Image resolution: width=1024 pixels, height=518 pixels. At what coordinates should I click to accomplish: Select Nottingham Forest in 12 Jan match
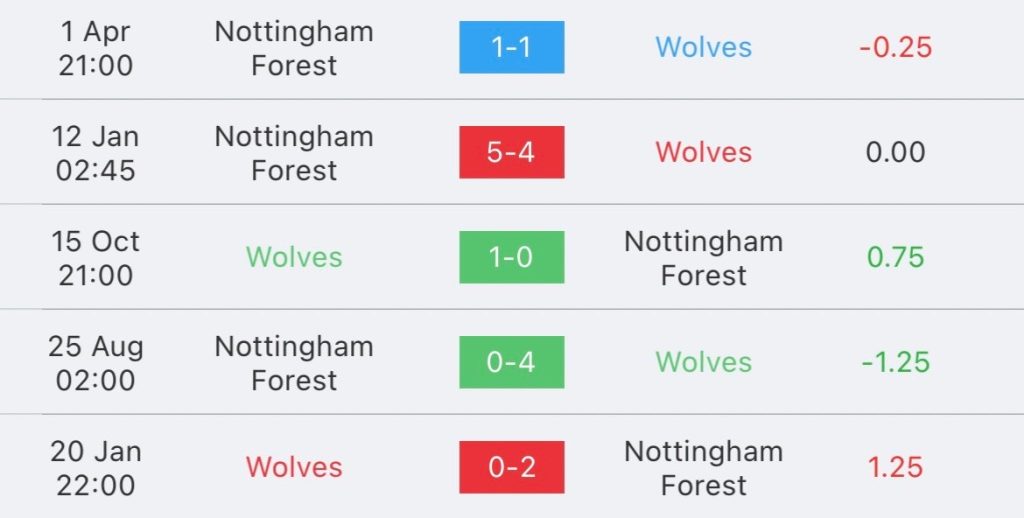point(294,154)
